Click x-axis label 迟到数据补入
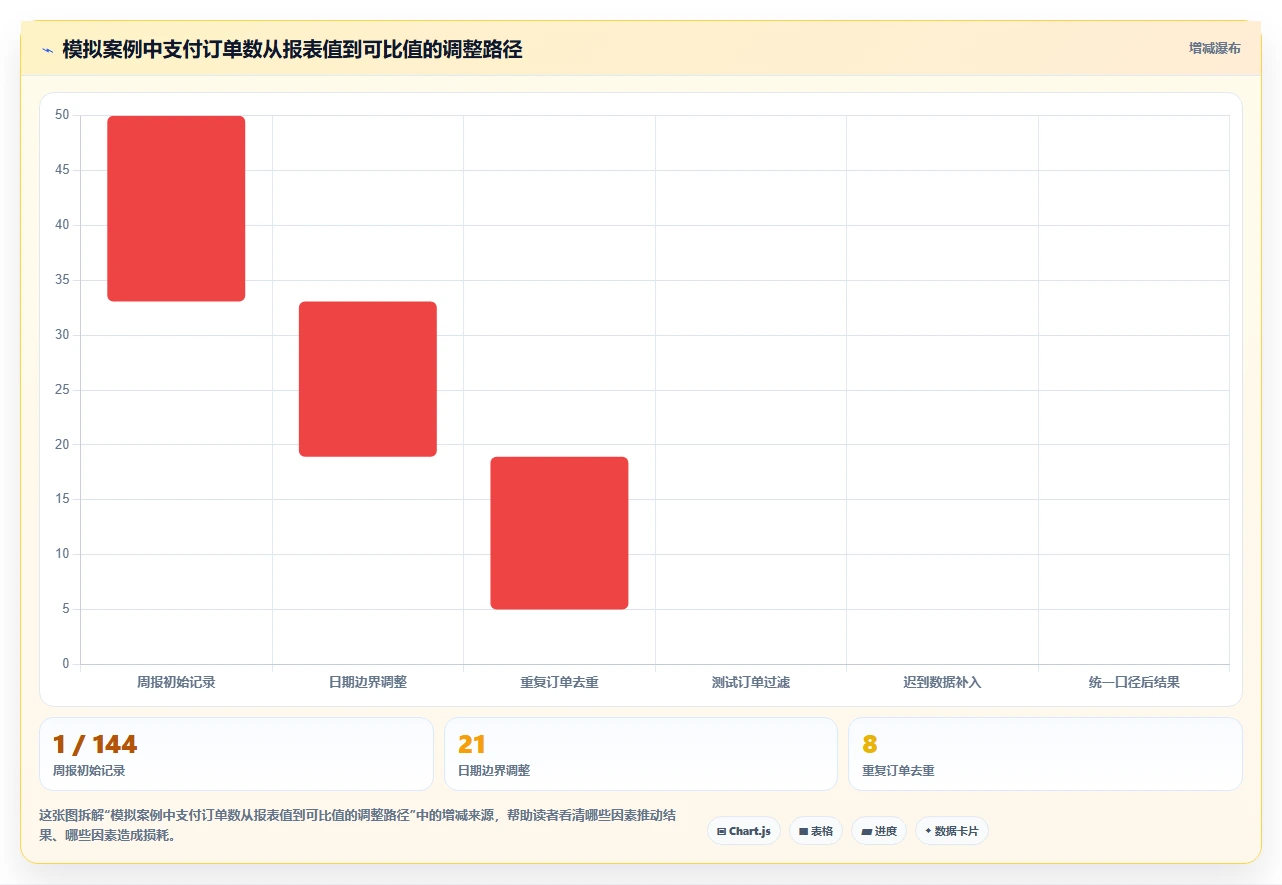The height and width of the screenshot is (885, 1282). pos(942,682)
